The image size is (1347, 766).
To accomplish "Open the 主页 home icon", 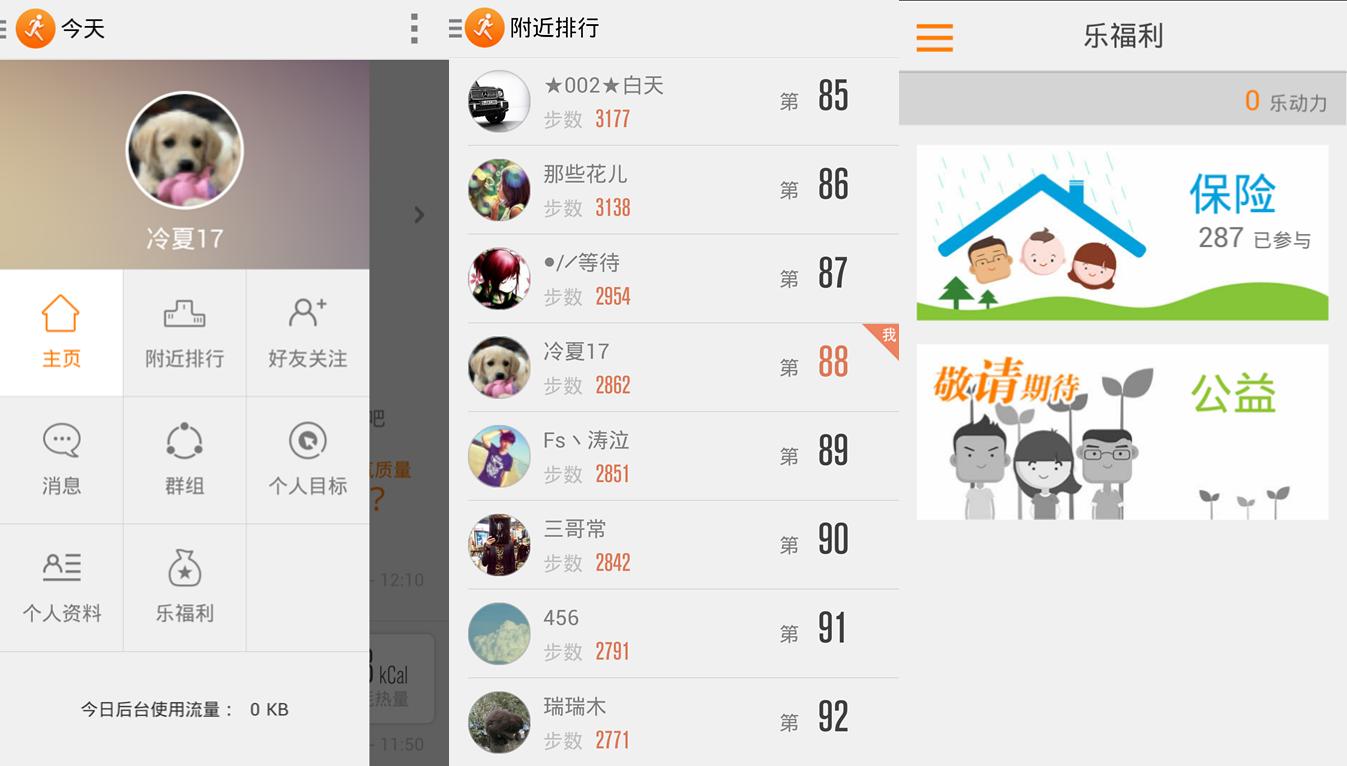I will pyautogui.click(x=61, y=313).
